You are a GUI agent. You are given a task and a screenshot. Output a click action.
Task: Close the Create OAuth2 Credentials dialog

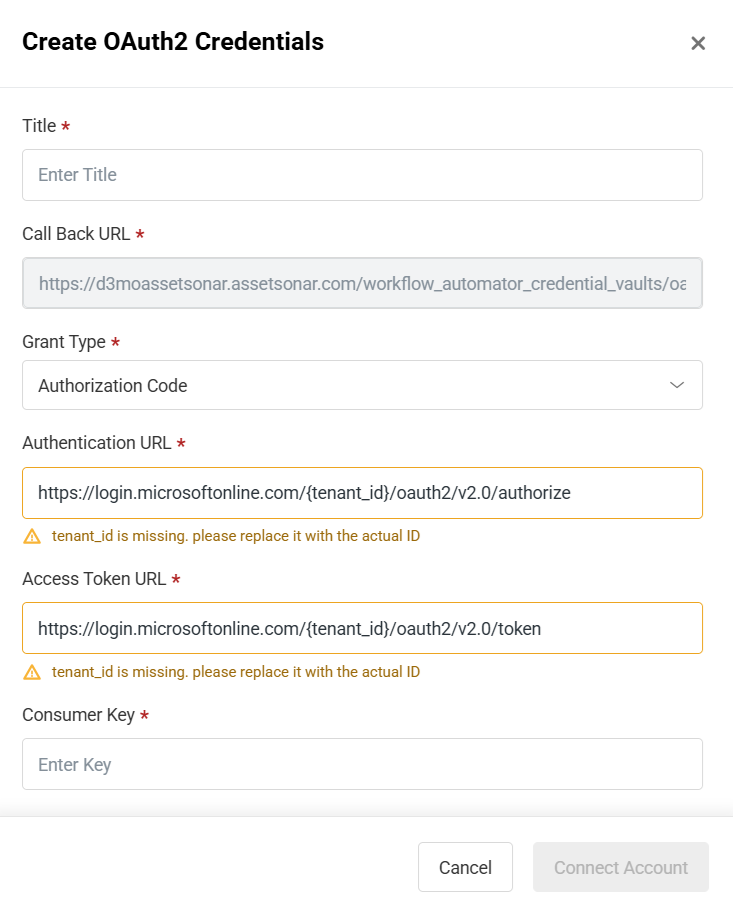[x=698, y=43]
